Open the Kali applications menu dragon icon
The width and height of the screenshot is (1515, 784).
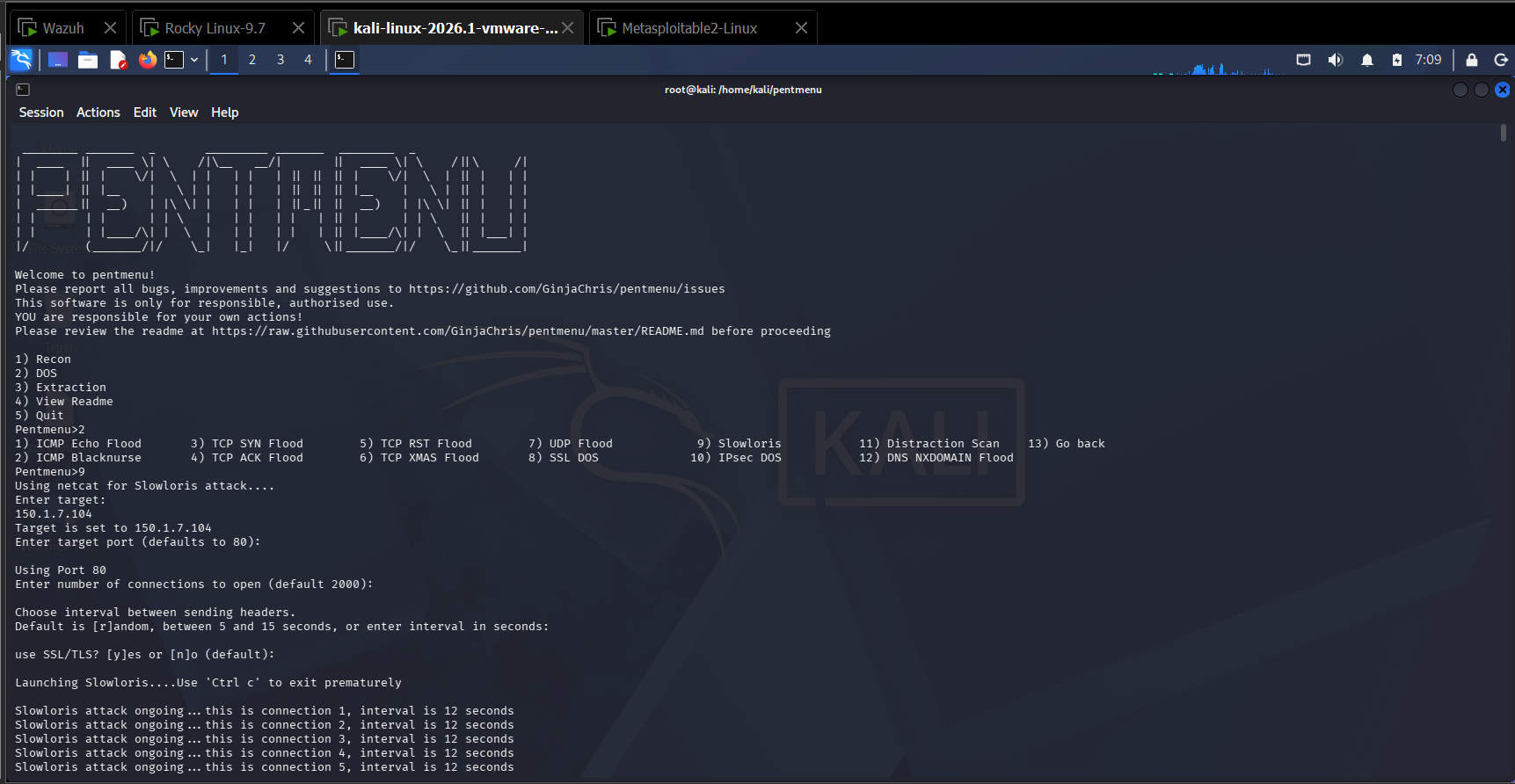(21, 60)
